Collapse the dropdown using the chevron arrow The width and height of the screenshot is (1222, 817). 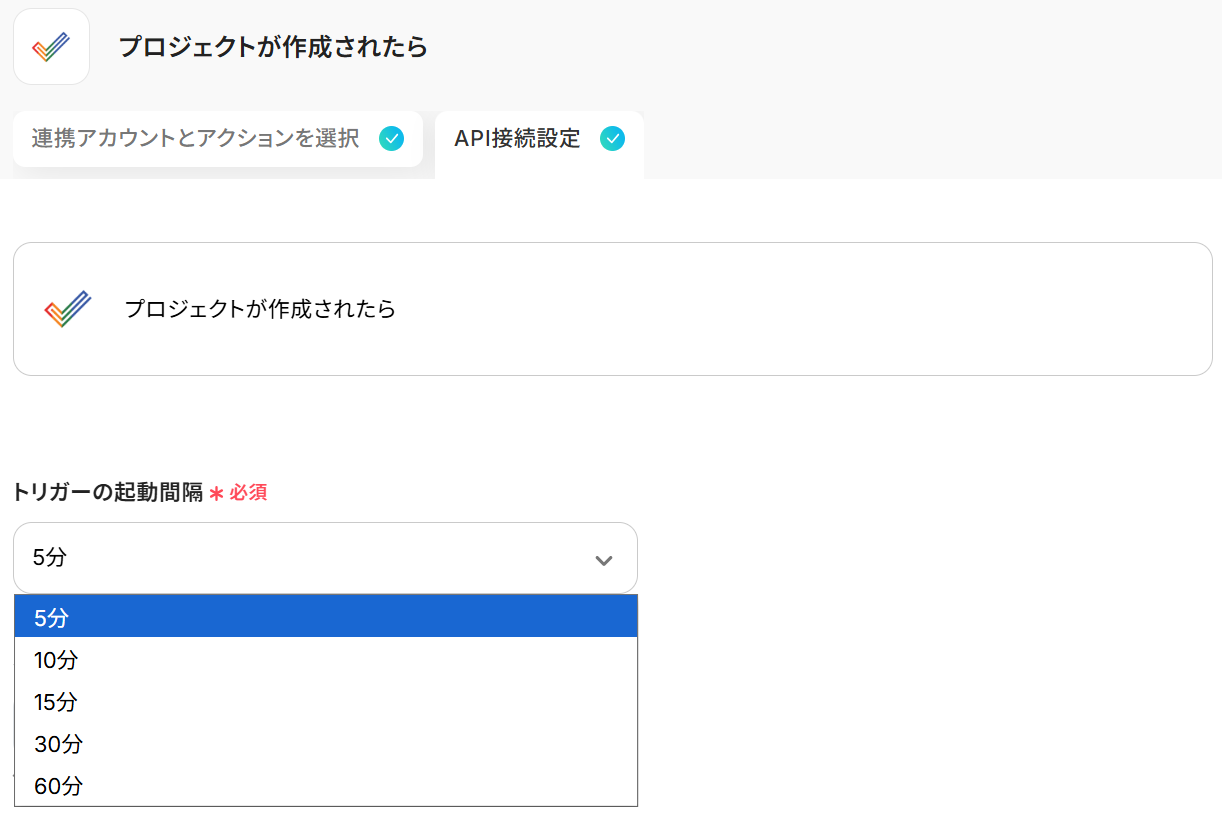(603, 560)
